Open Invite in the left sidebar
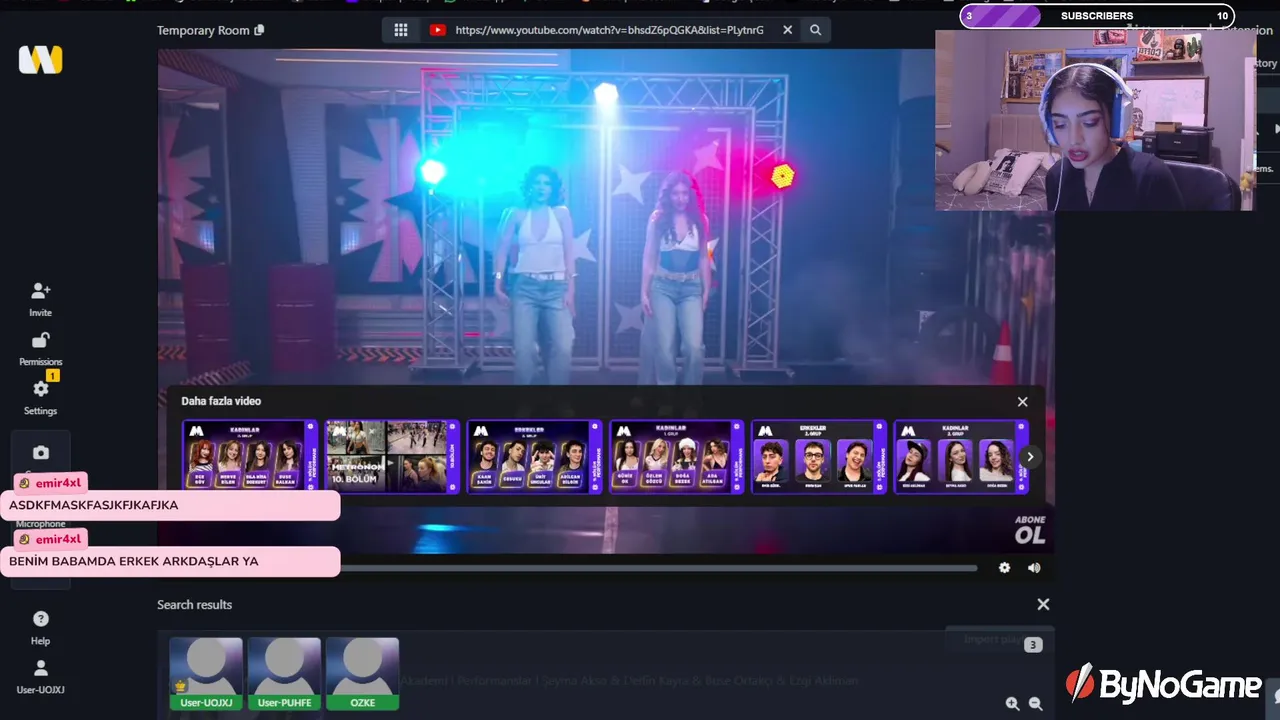 click(41, 299)
